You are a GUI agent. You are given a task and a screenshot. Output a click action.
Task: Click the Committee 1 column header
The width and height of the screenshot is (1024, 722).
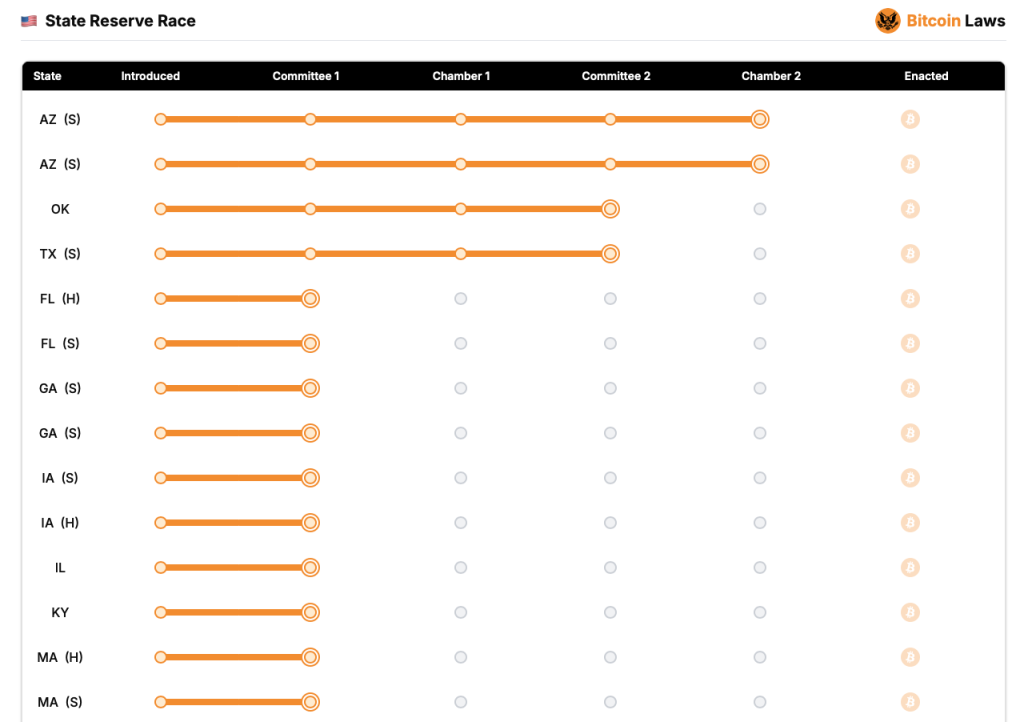pos(306,76)
